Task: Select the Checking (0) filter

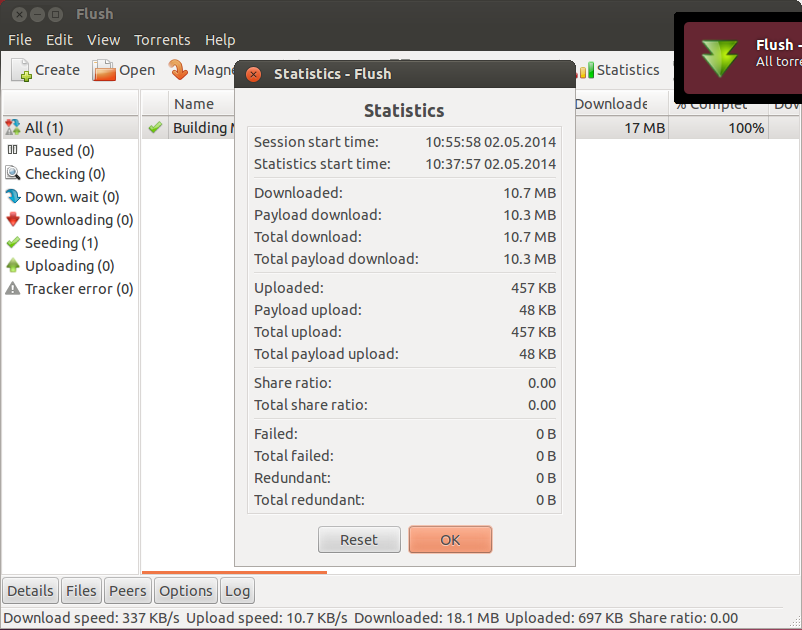Action: [71, 174]
